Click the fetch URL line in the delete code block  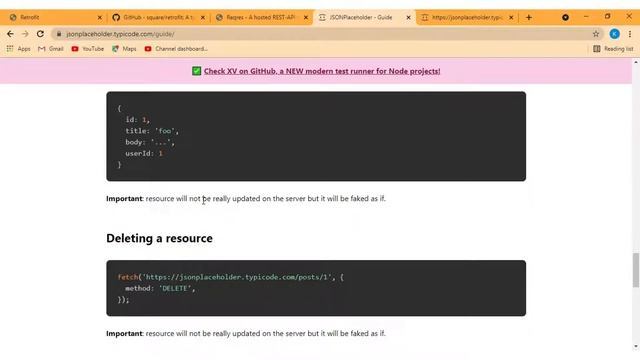pyautogui.click(x=230, y=277)
